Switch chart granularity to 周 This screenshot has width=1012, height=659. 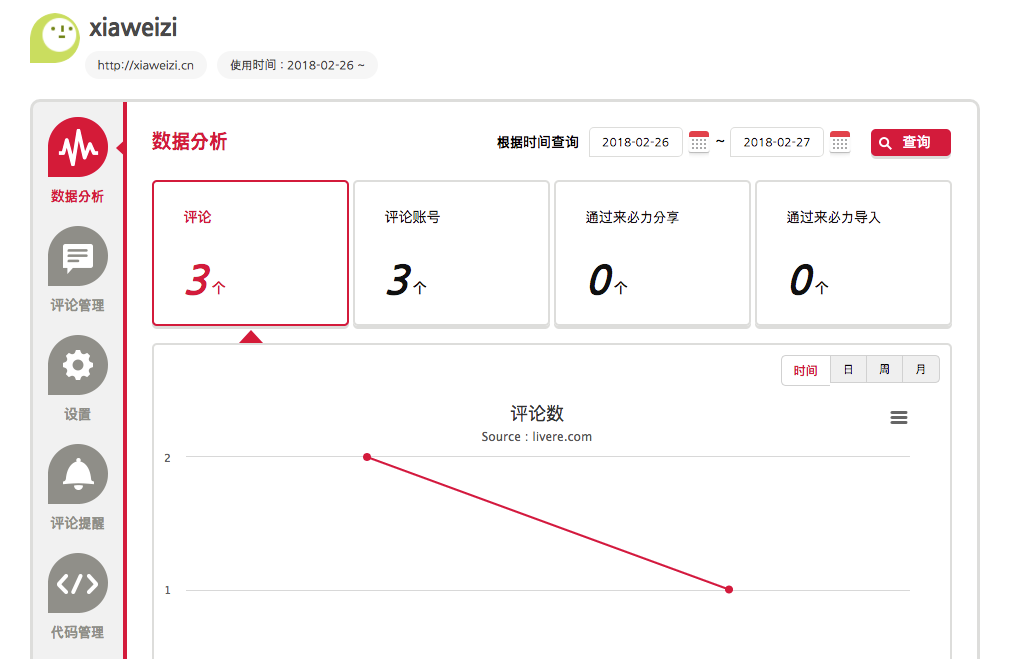pyautogui.click(x=884, y=369)
